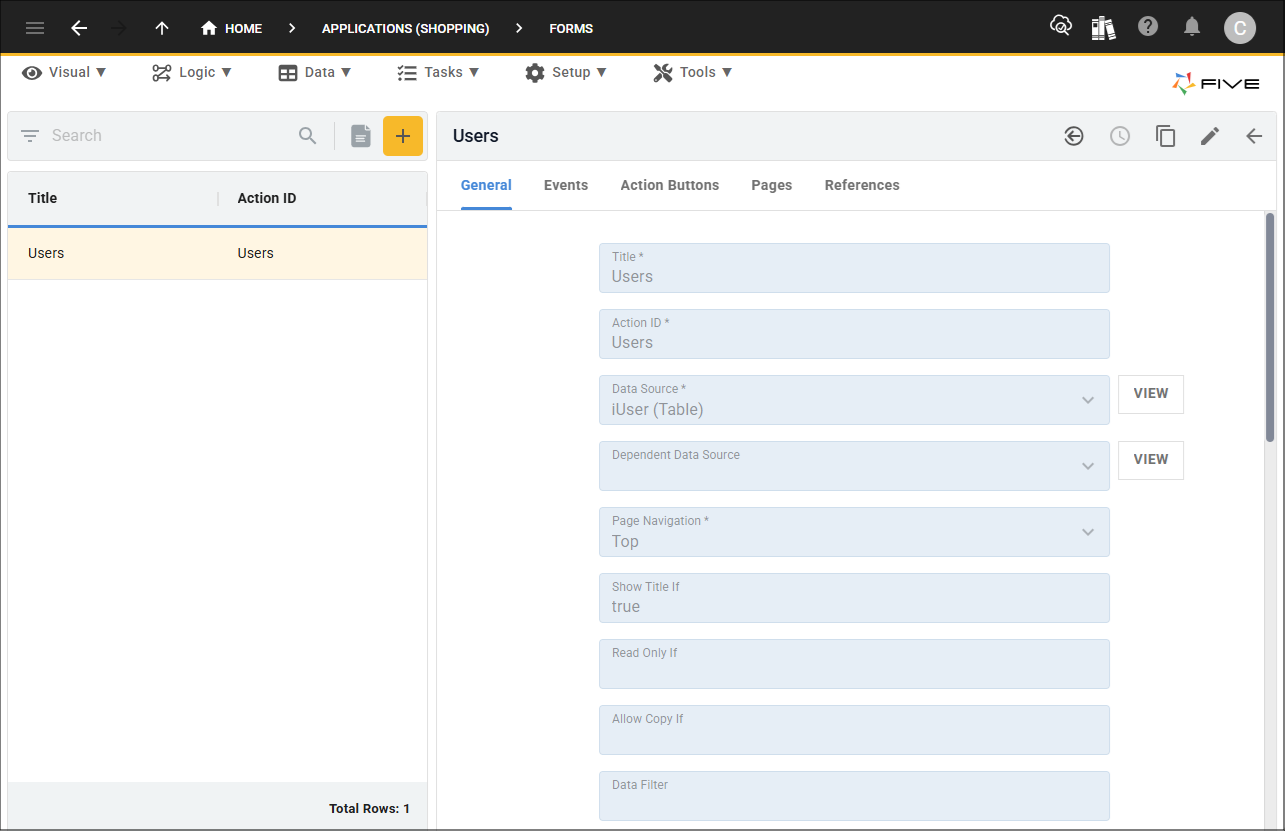Image resolution: width=1285 pixels, height=831 pixels.
Task: Switch to the Events tab
Action: [566, 185]
